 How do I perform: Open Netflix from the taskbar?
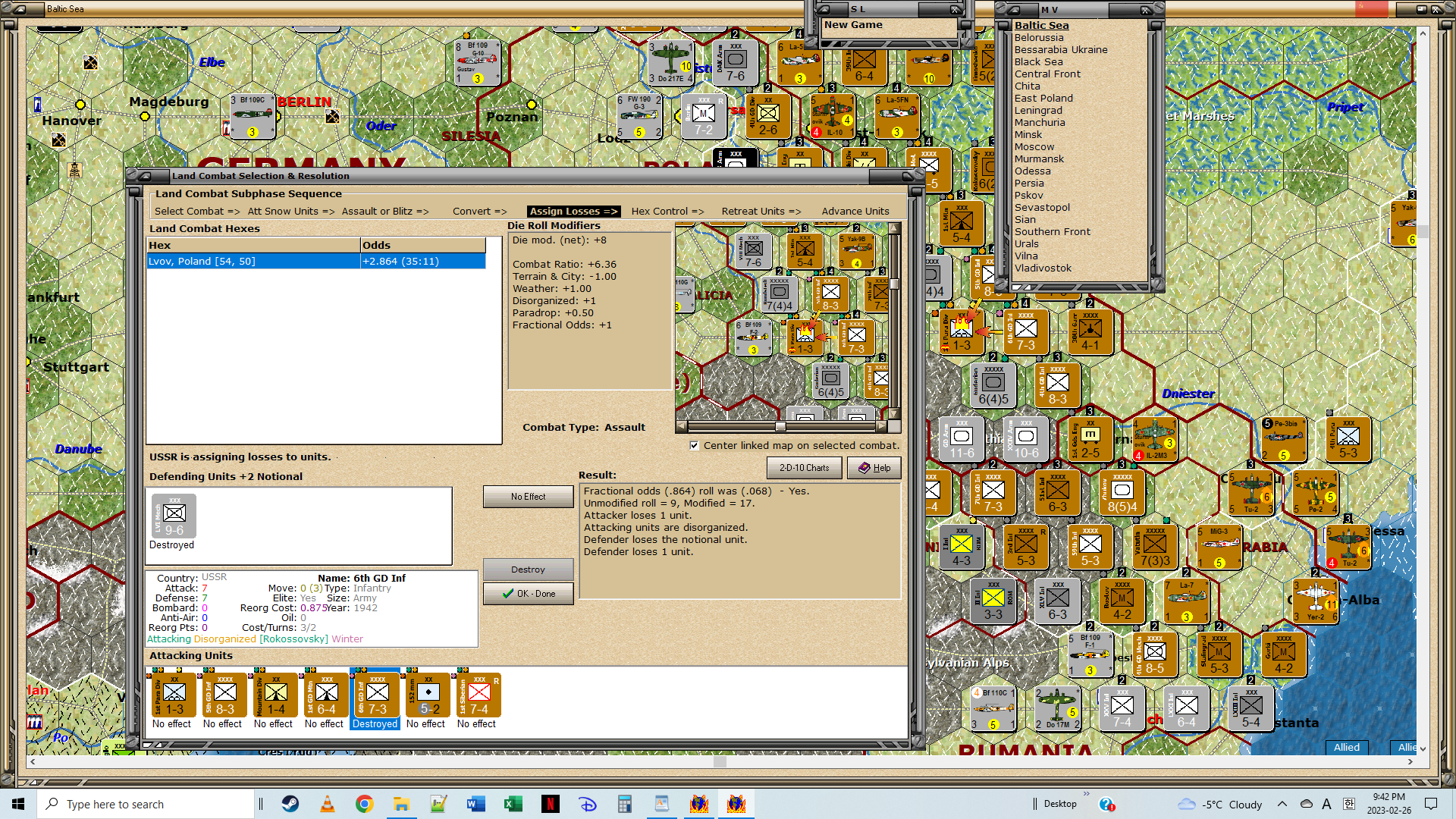[x=550, y=804]
